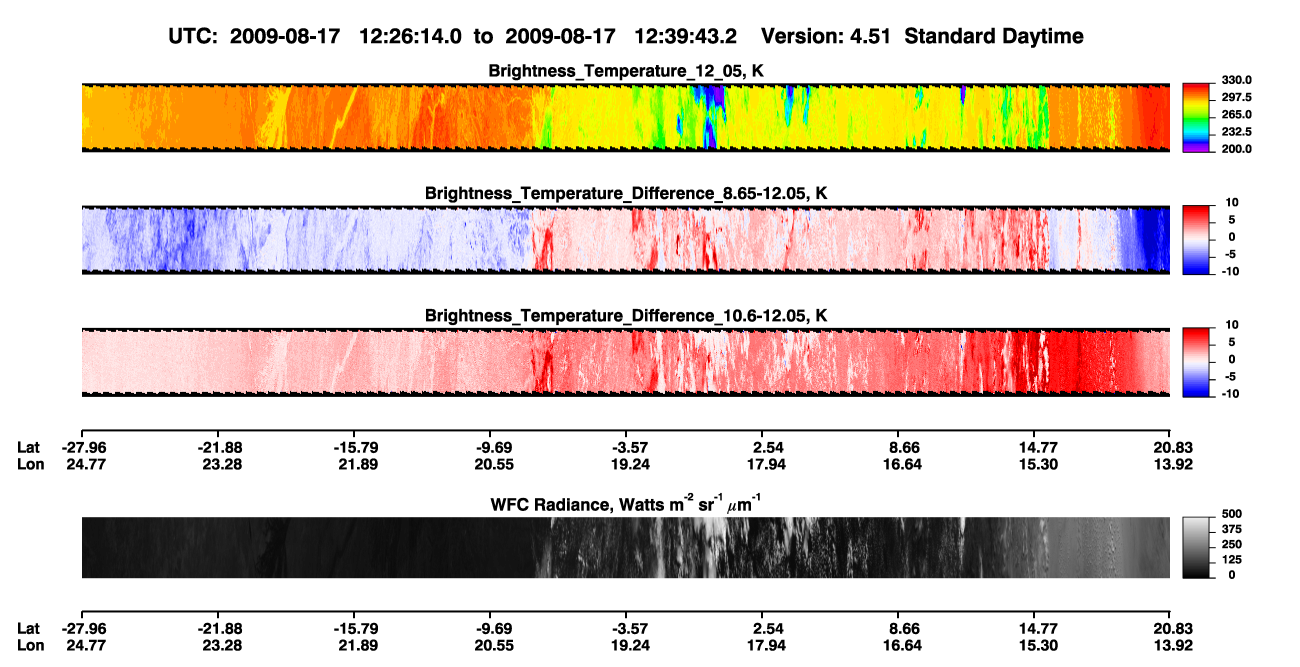Click 'Lat' label under the WFC Radiance panel

tap(29, 628)
